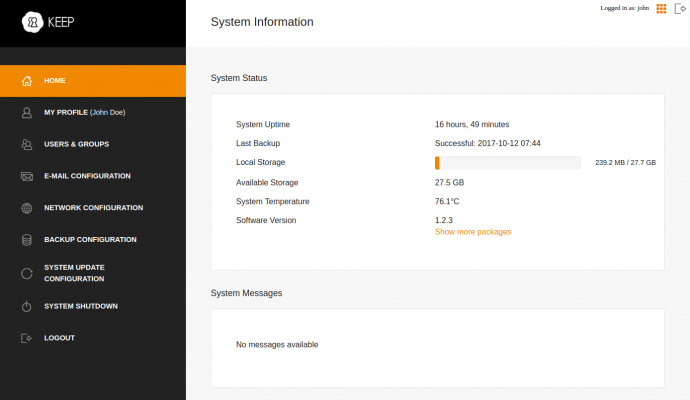Click the Backup Configuration database icon
The height and width of the screenshot is (400, 690).
pyautogui.click(x=27, y=240)
